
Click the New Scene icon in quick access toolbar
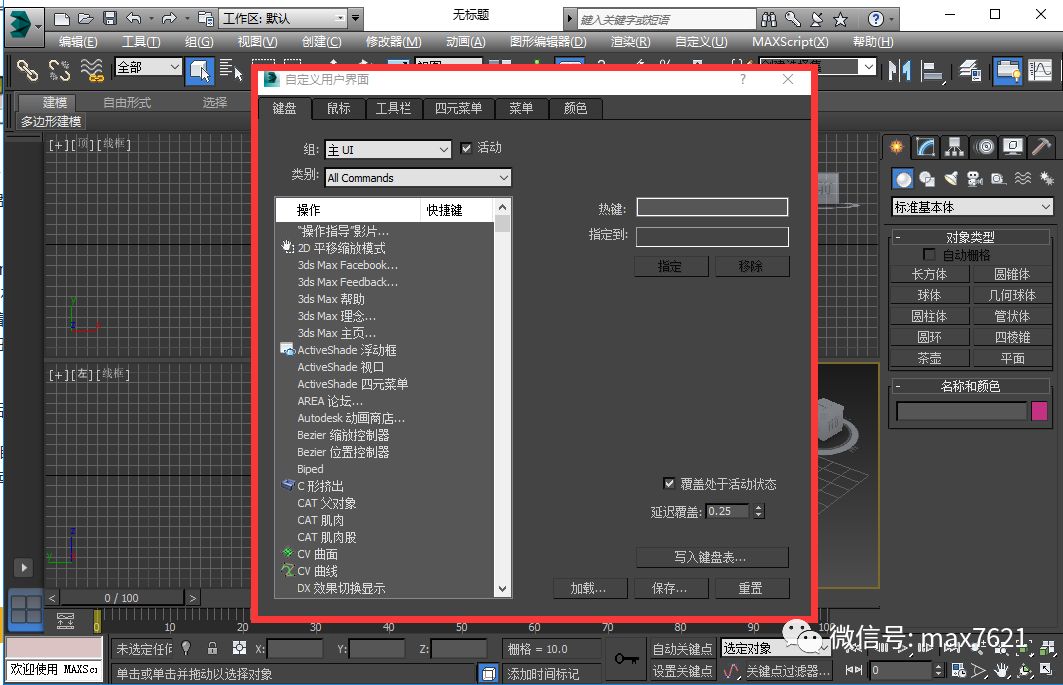tap(62, 18)
